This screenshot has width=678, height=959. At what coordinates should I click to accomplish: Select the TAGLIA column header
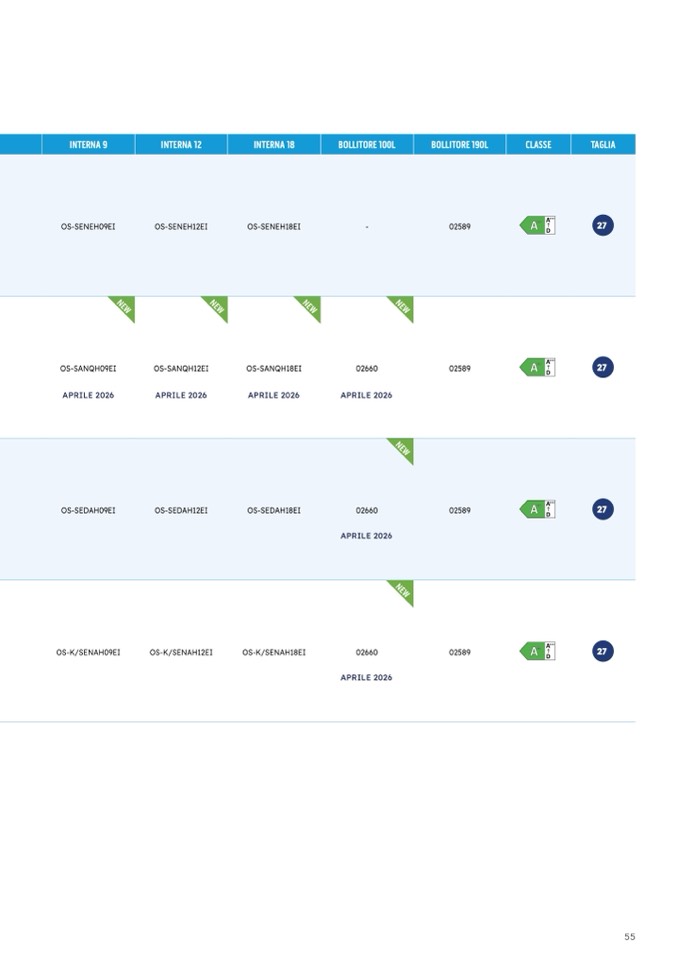[603, 145]
